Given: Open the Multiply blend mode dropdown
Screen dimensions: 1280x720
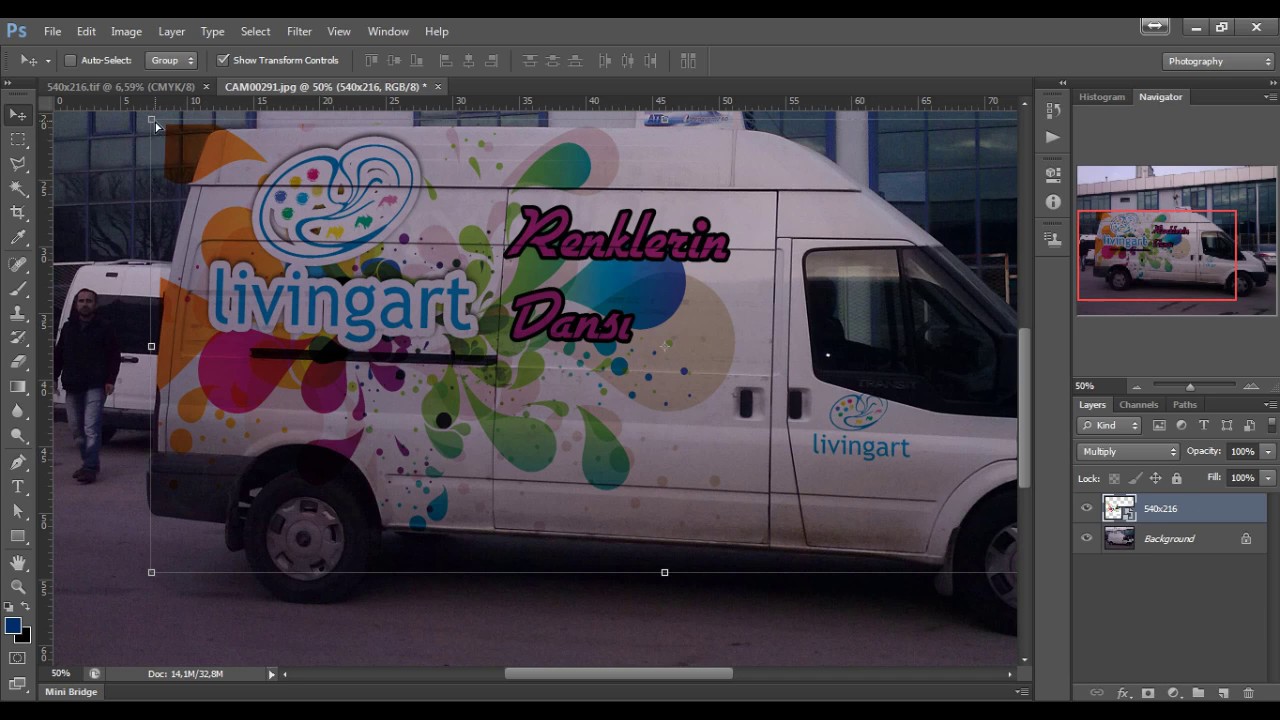Looking at the screenshot, I should tap(1129, 451).
